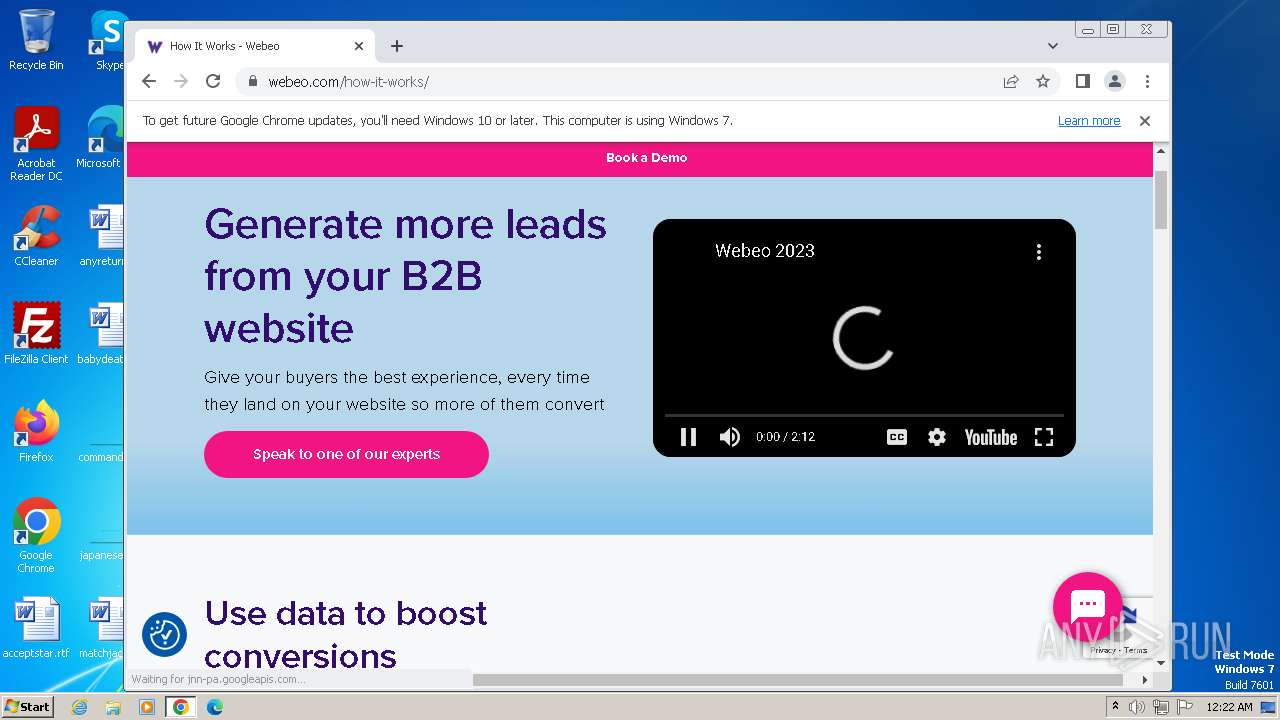
Task: Click the page scrollbar down arrow
Action: 1161,662
